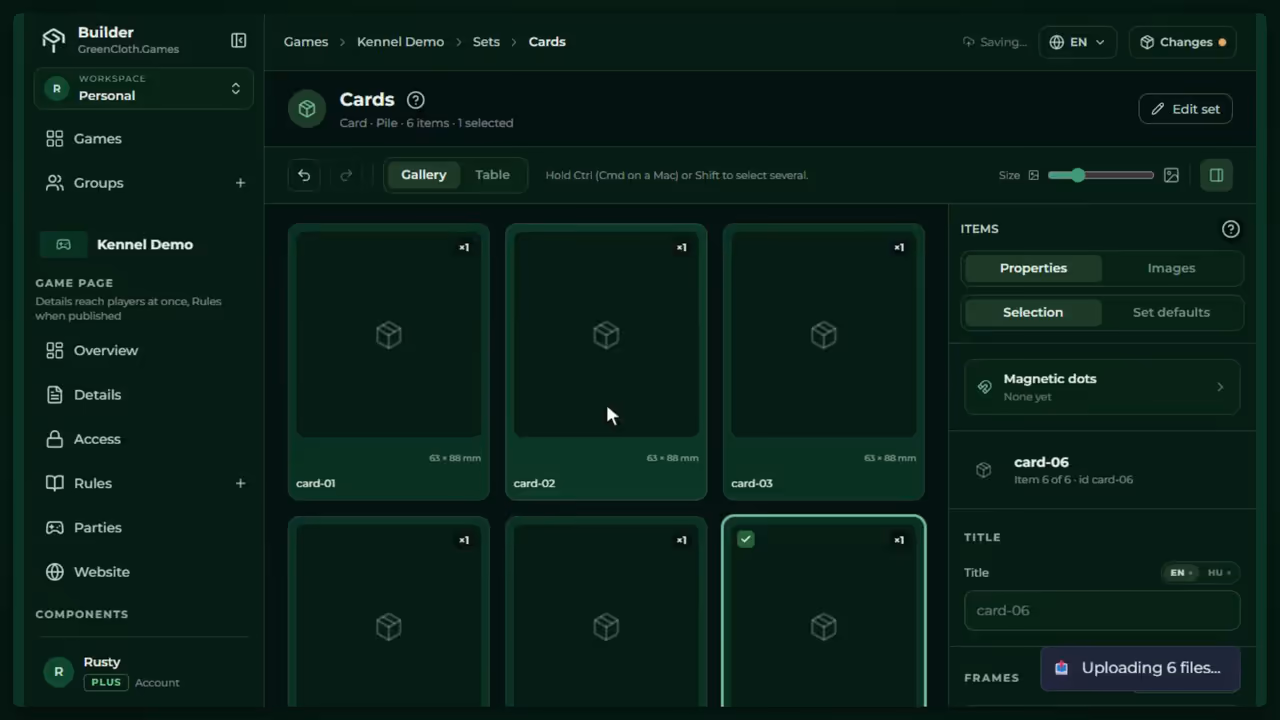The height and width of the screenshot is (720, 1280).
Task: Open the Personal workspace switcher
Action: 143,88
